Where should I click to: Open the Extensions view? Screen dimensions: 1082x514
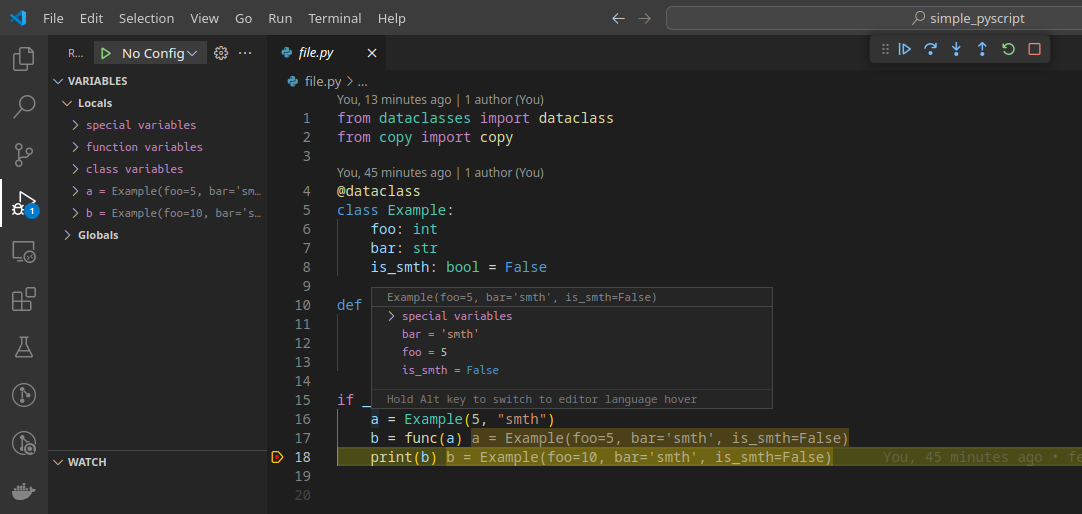pos(24,299)
